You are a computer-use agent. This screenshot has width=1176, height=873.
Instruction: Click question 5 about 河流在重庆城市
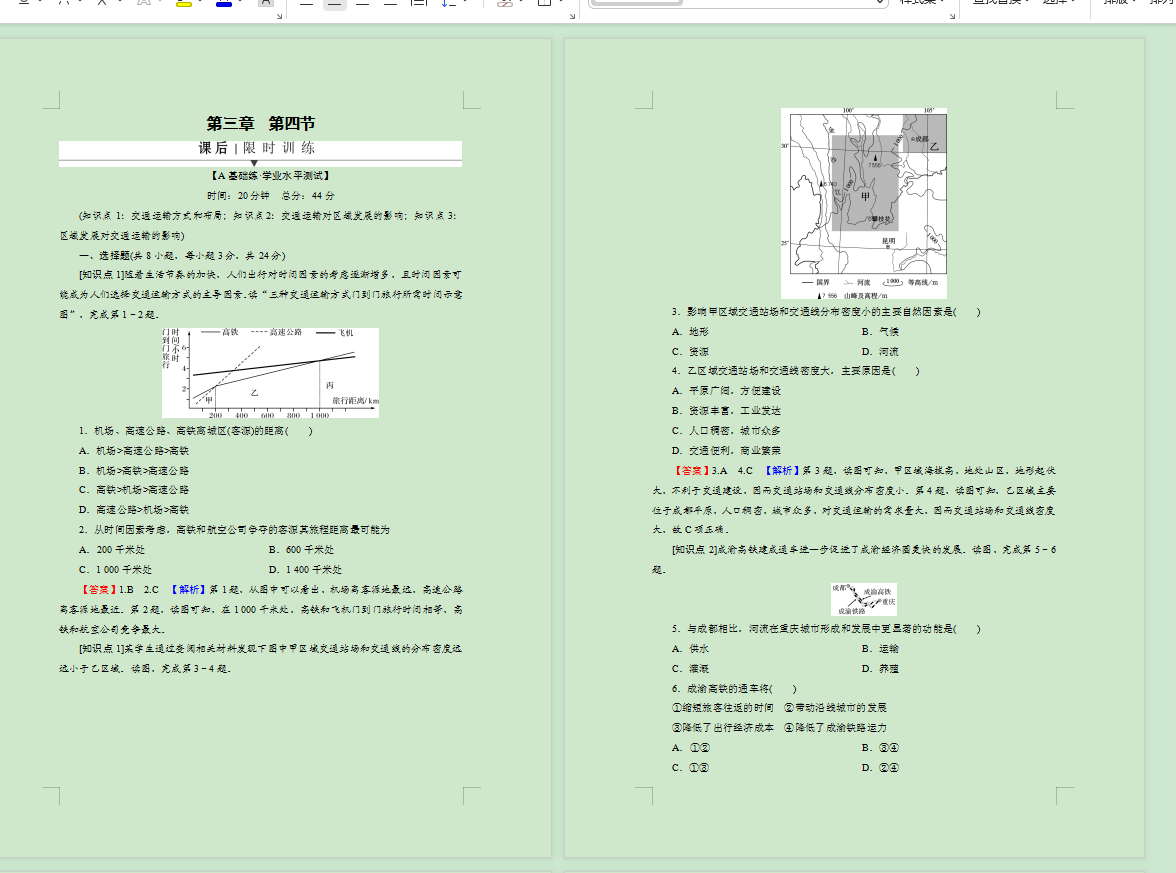coord(826,629)
